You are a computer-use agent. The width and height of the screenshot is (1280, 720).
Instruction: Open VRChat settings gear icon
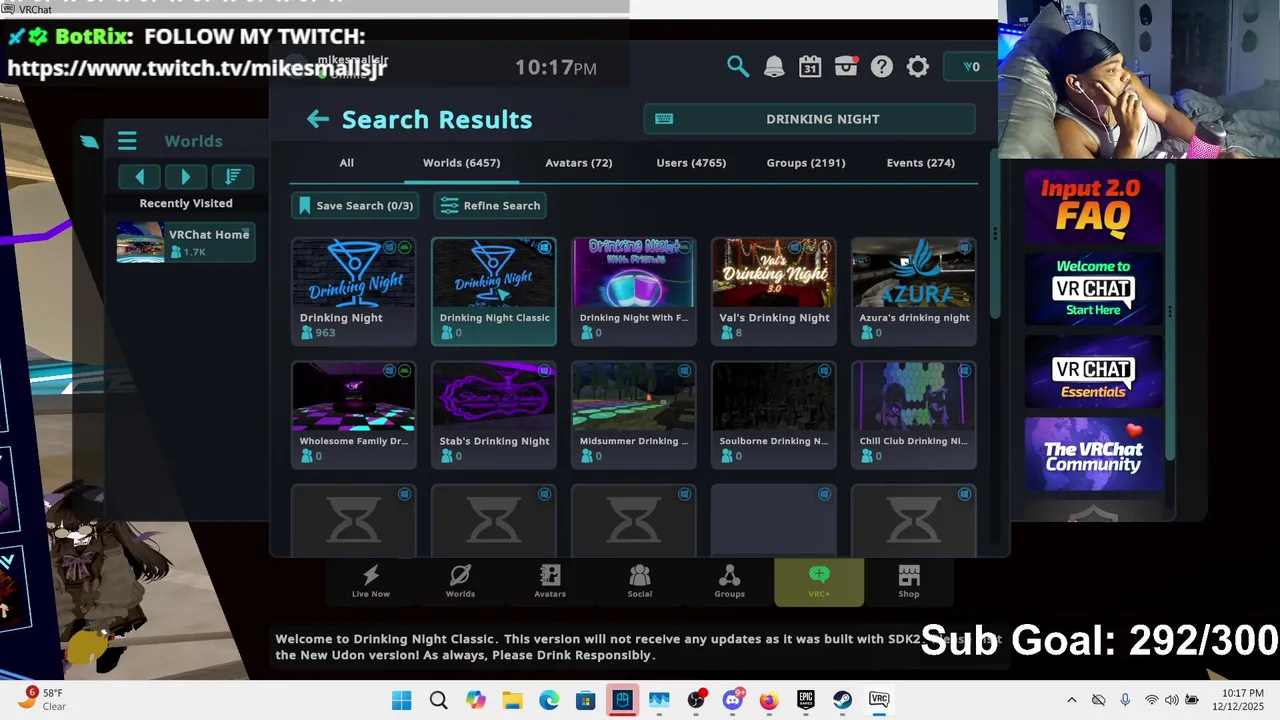coord(918,67)
